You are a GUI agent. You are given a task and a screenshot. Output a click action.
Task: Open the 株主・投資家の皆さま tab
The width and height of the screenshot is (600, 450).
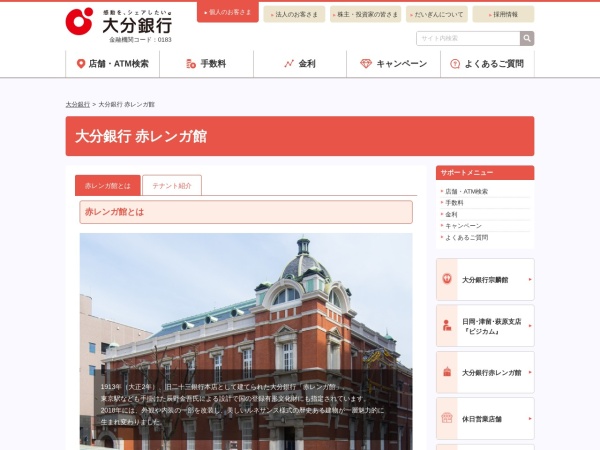(x=365, y=15)
